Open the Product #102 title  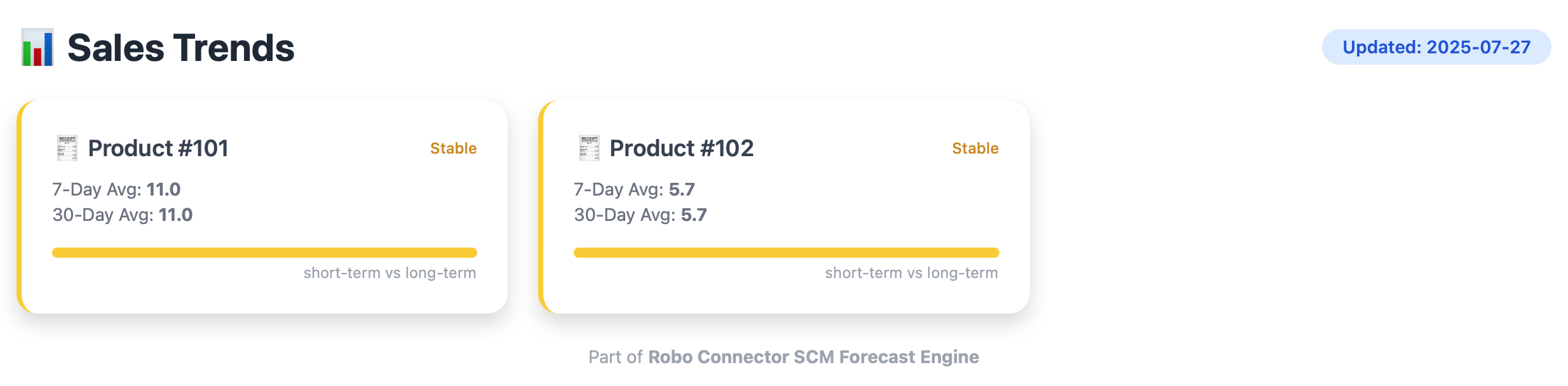(x=681, y=148)
